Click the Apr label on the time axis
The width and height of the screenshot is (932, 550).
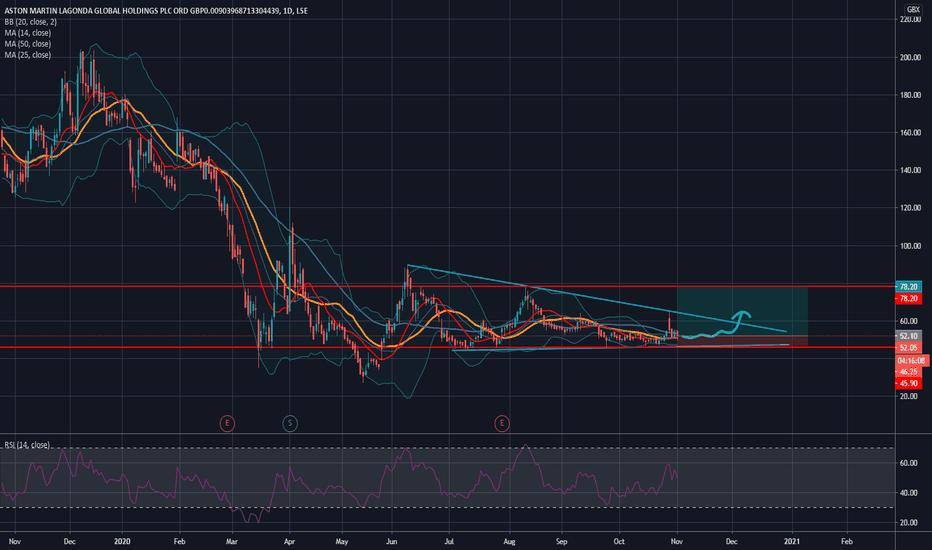coord(289,542)
